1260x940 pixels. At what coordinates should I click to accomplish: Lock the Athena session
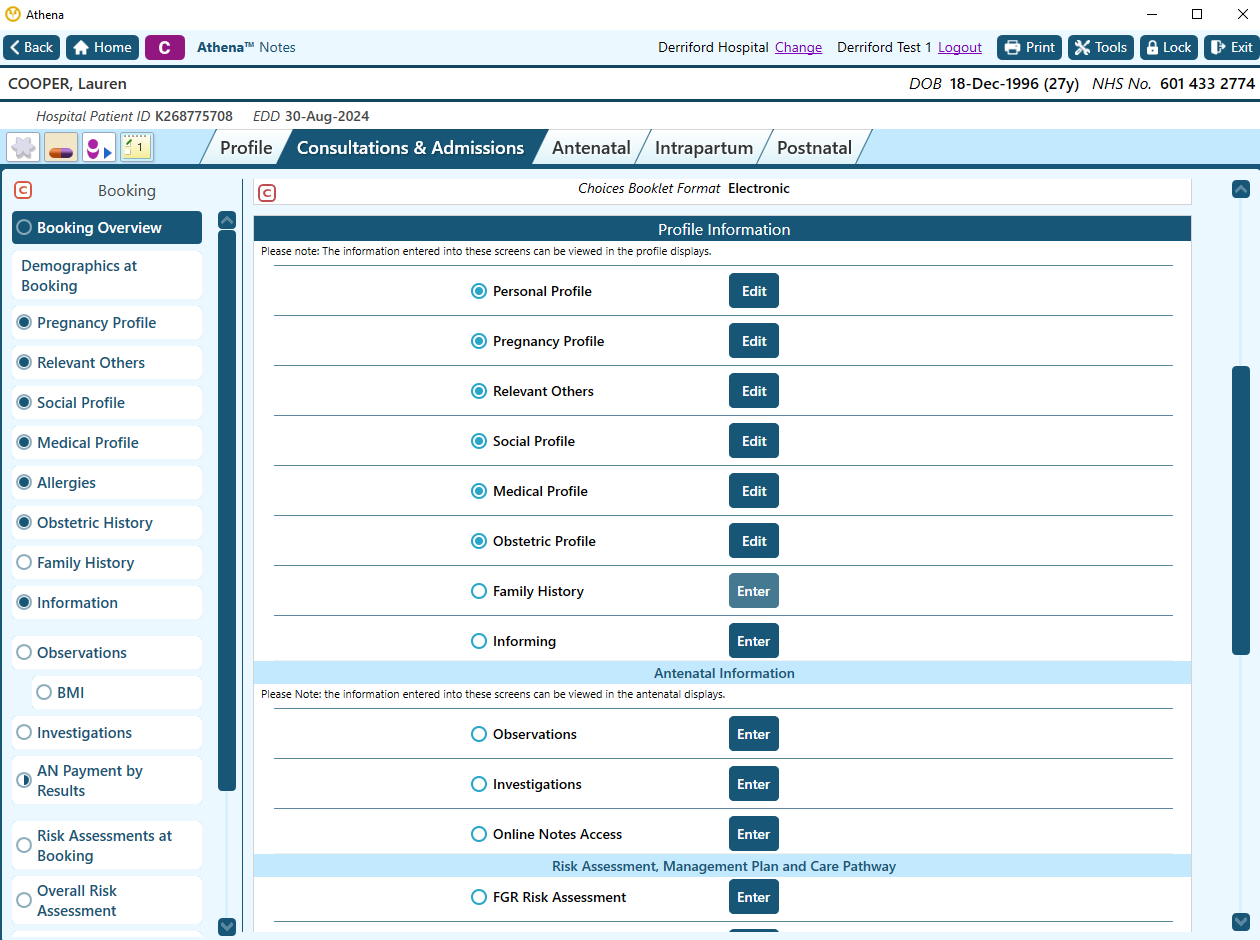(1169, 48)
